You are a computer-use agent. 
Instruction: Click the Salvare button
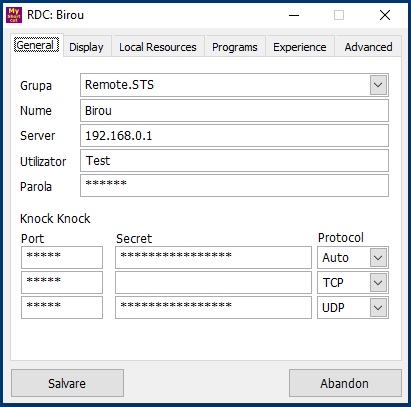[x=67, y=383]
